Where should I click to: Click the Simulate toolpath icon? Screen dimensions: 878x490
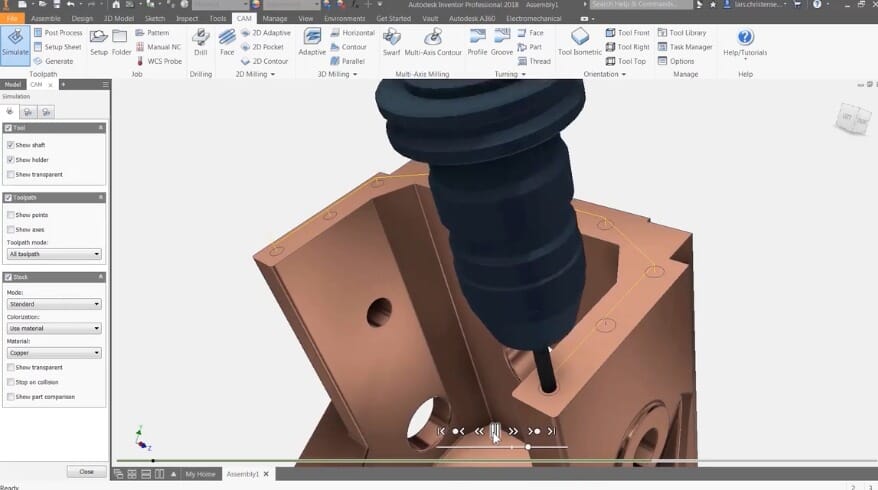pos(15,44)
